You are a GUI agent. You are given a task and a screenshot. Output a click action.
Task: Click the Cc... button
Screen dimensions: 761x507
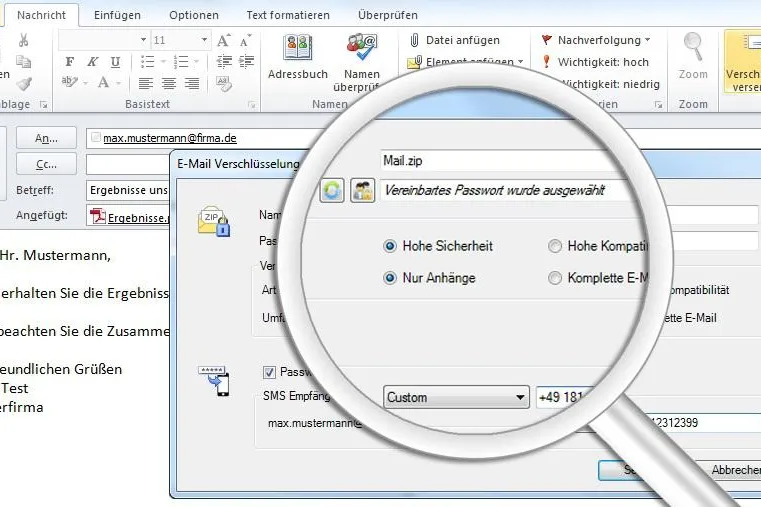coord(46,164)
